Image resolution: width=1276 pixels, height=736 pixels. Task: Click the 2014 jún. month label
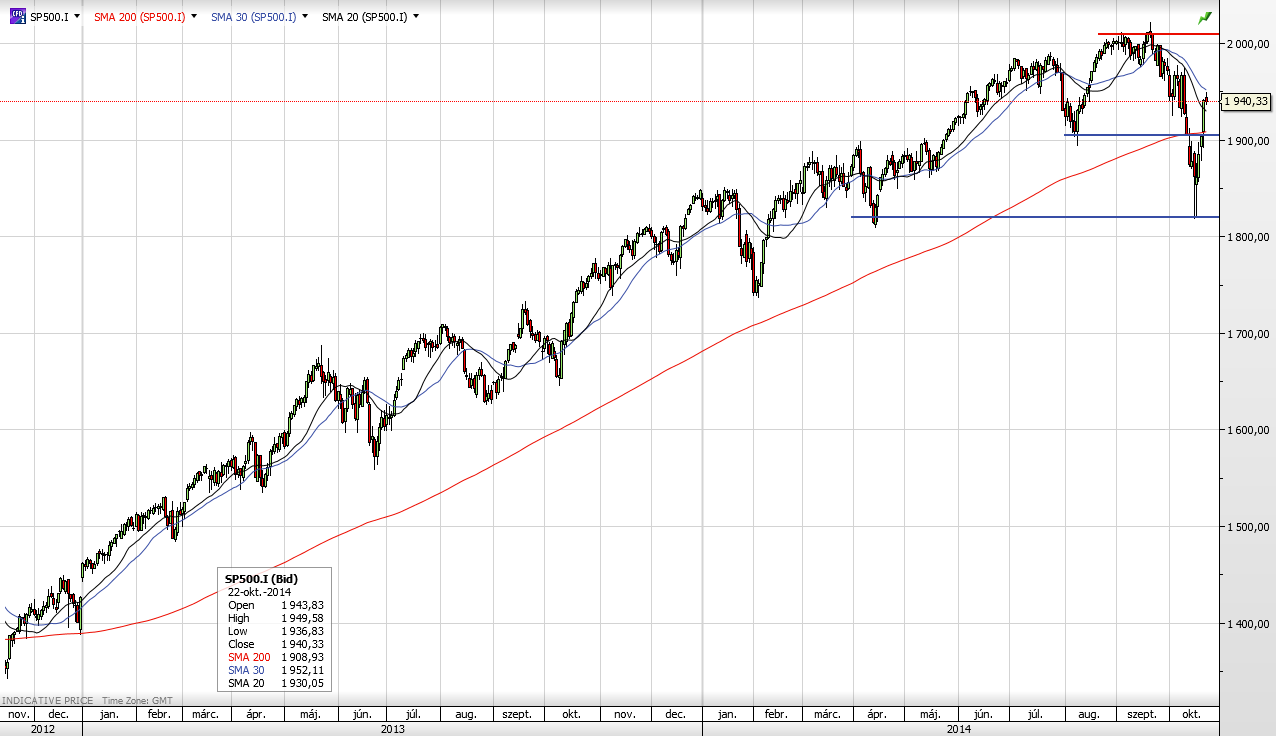(983, 715)
